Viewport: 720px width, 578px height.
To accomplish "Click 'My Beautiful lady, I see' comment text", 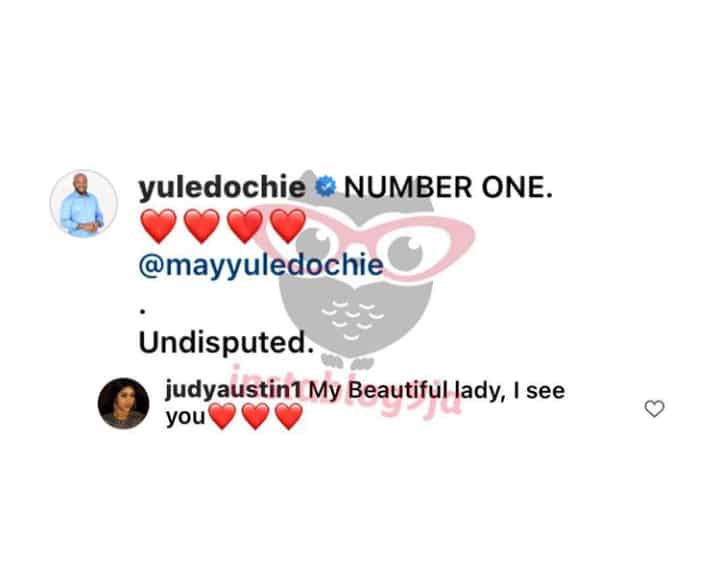I will pyautogui.click(x=437, y=392).
